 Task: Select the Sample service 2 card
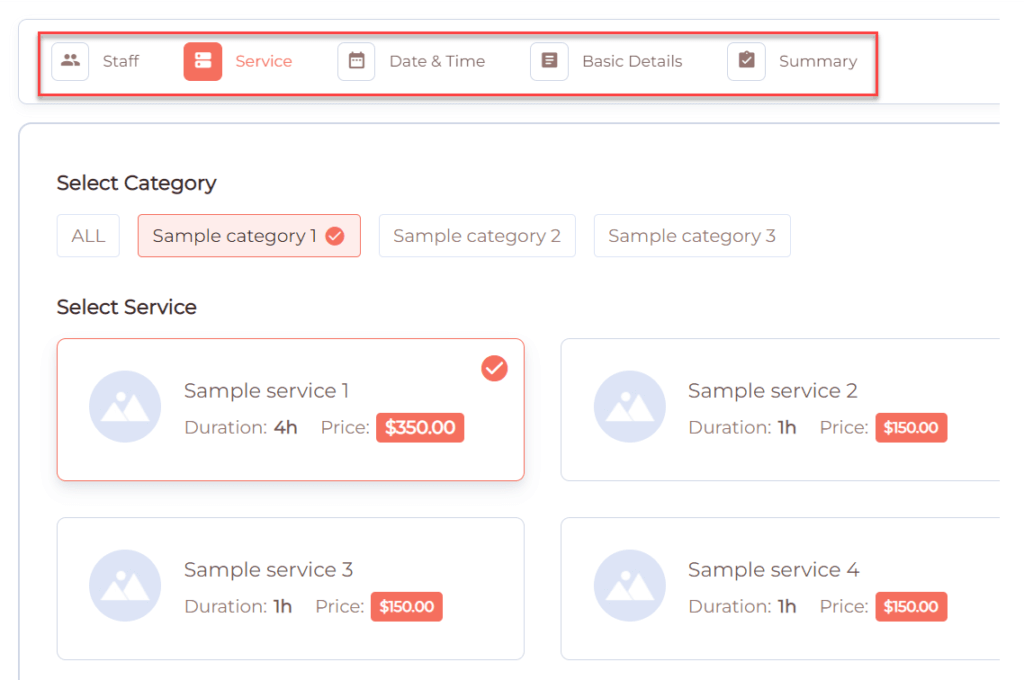[780, 410]
